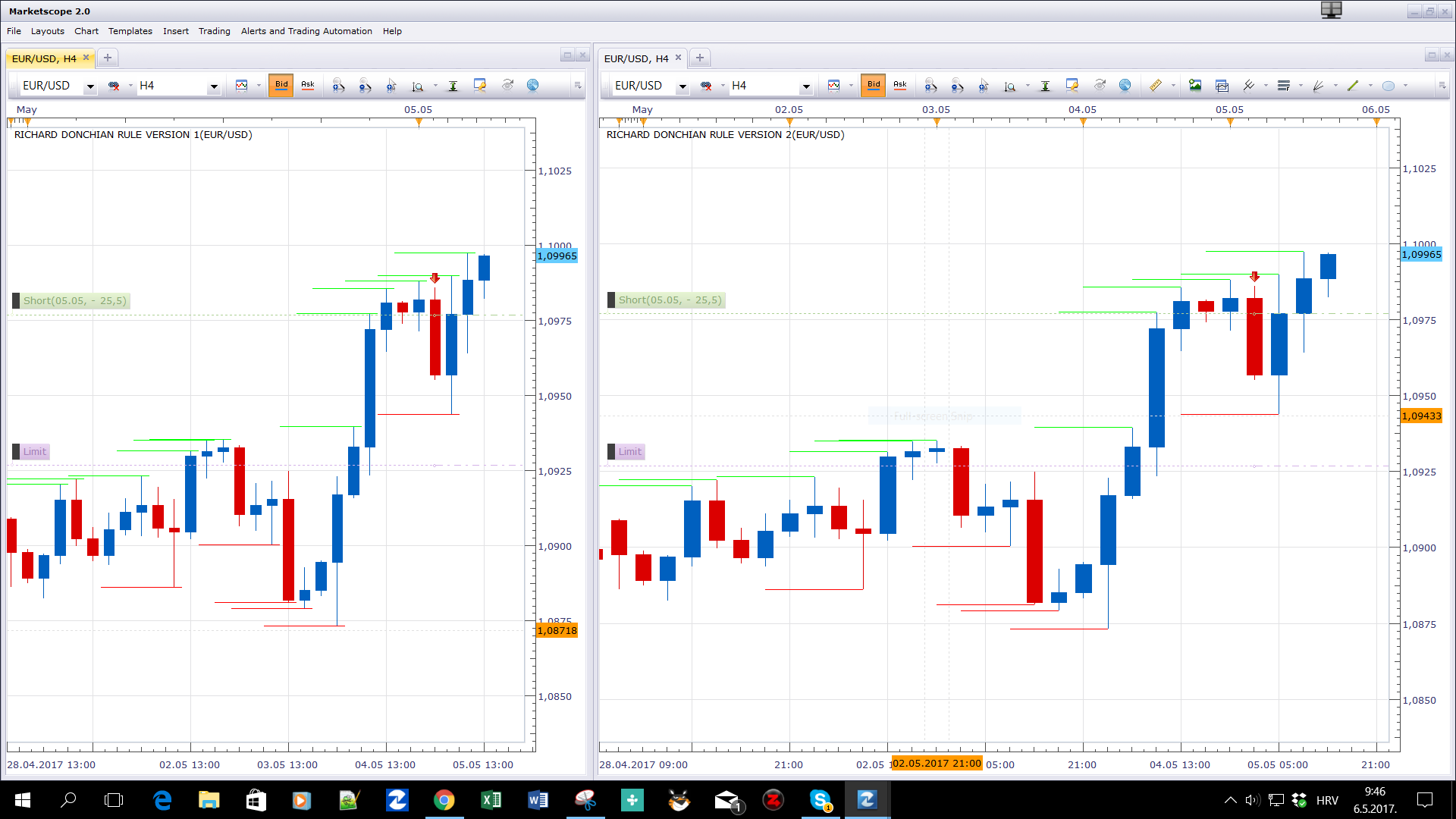The height and width of the screenshot is (819, 1456).
Task: Expand the EUR/USD symbol dropdown in left chart
Action: [x=90, y=86]
